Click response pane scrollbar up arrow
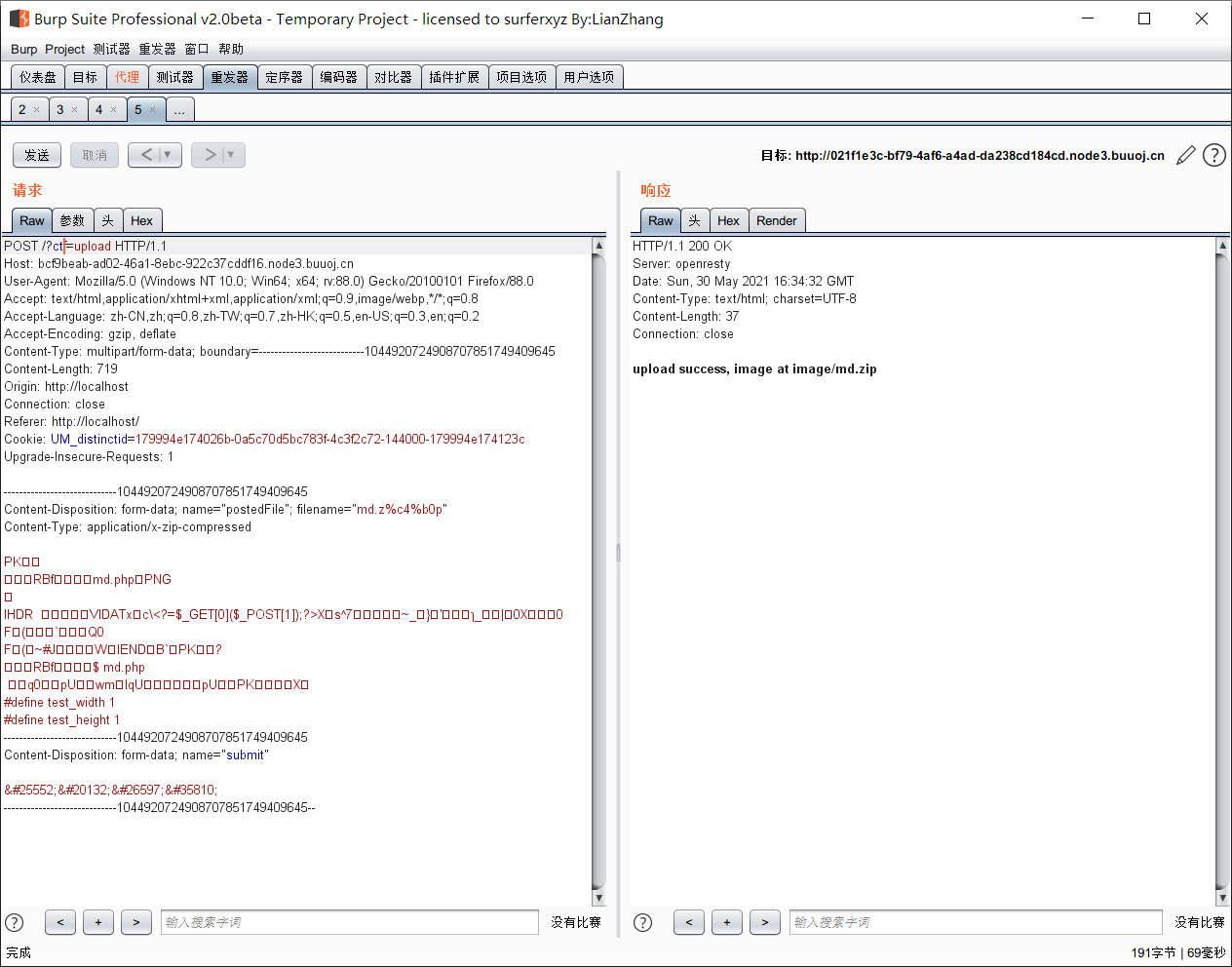This screenshot has width=1232, height=967. (1222, 246)
